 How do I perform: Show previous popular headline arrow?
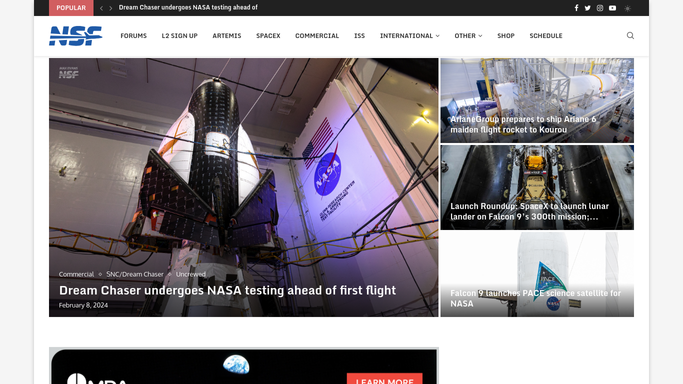click(101, 8)
